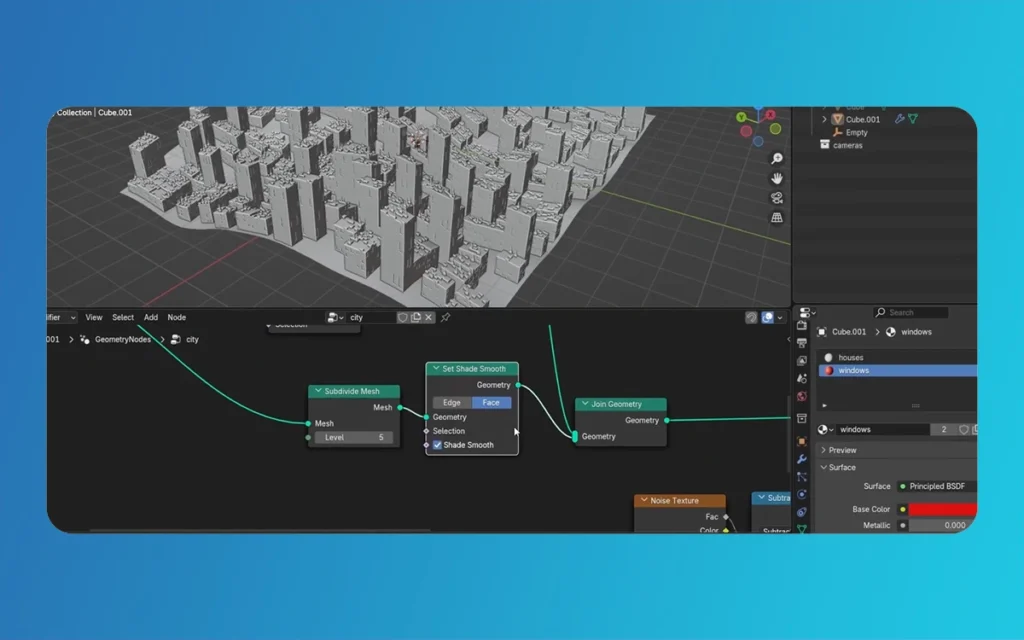1024x640 pixels.
Task: Open the Particles properties tab icon
Action: tap(802, 477)
